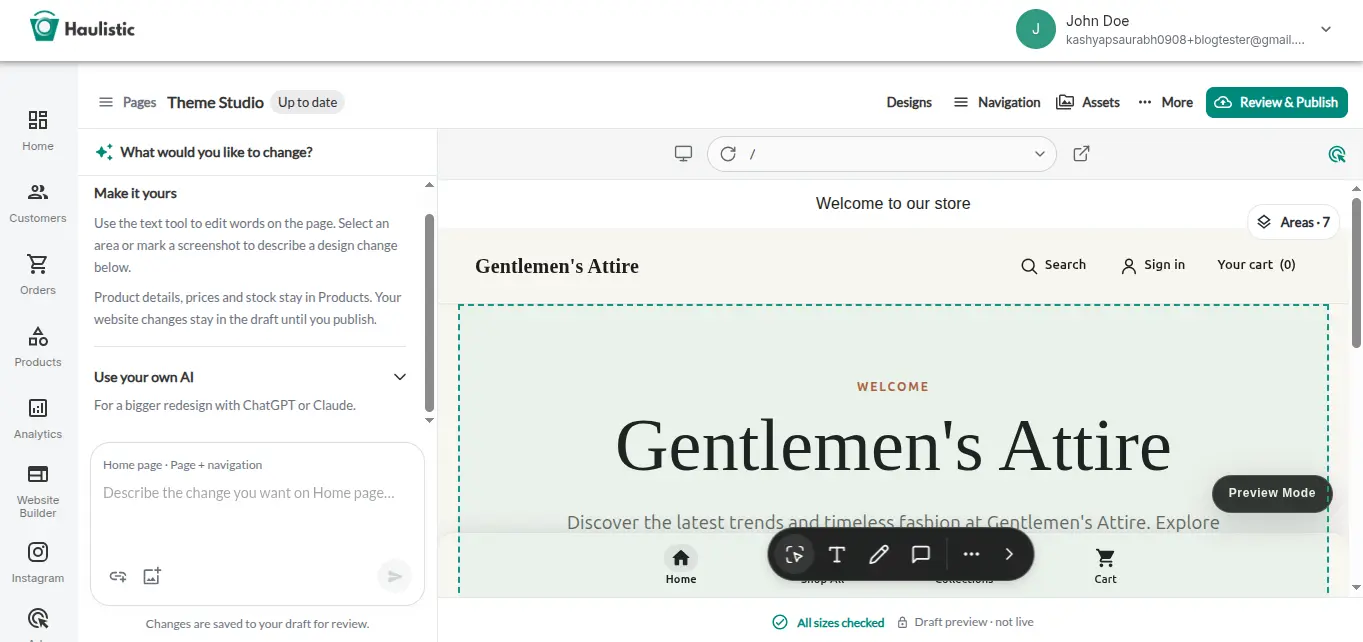Click the Make it yours heading
Viewport: 1363px width, 642px height.
point(135,193)
